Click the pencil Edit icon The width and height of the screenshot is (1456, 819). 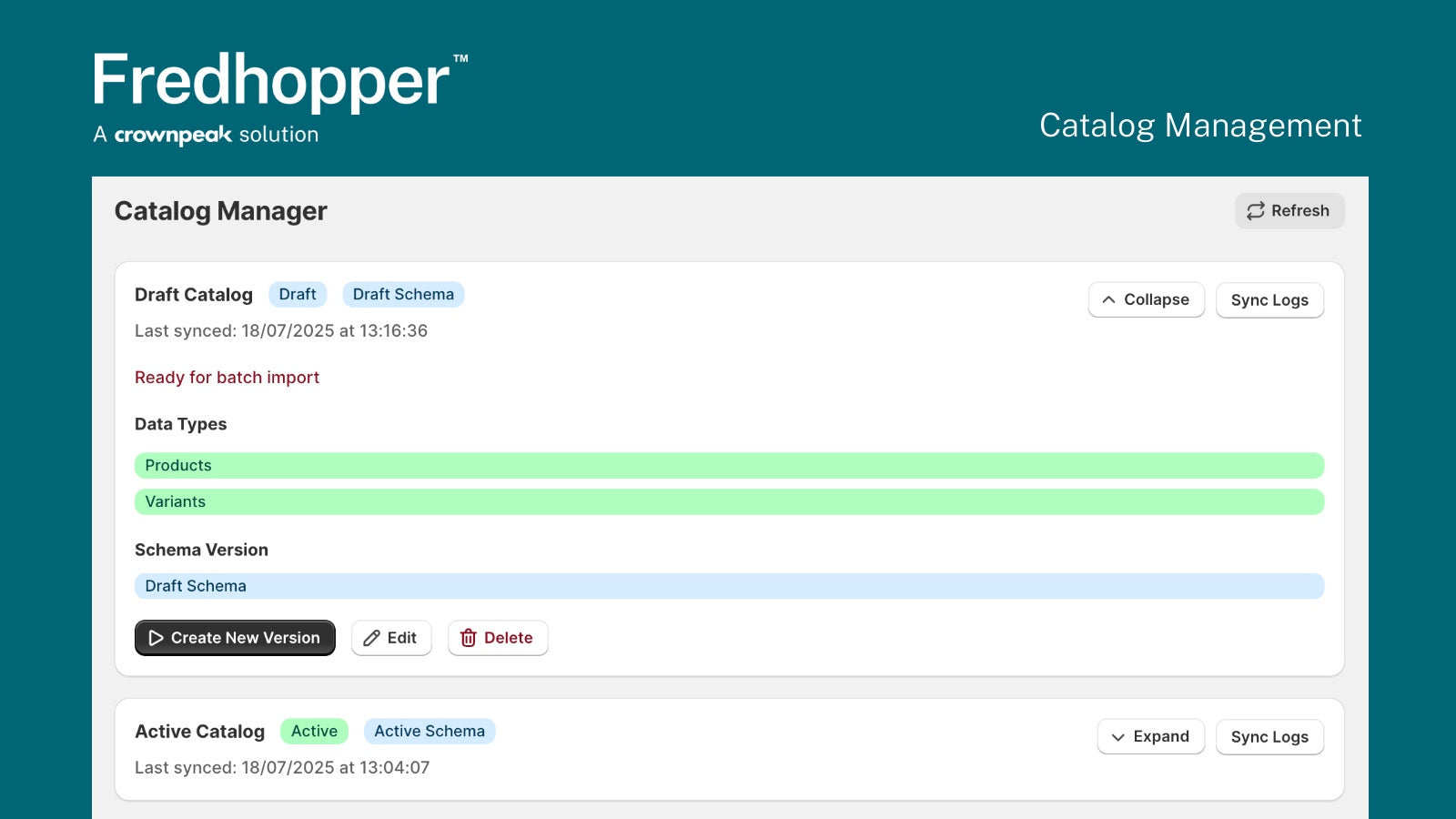[371, 638]
